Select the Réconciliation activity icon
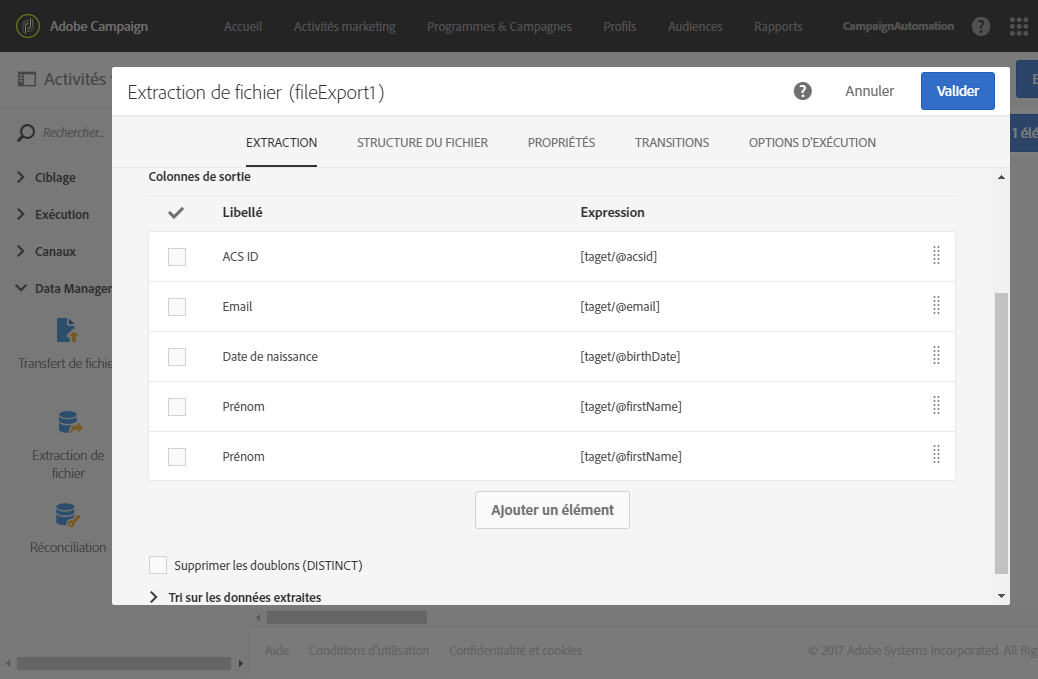Image resolution: width=1038 pixels, height=679 pixels. (68, 515)
